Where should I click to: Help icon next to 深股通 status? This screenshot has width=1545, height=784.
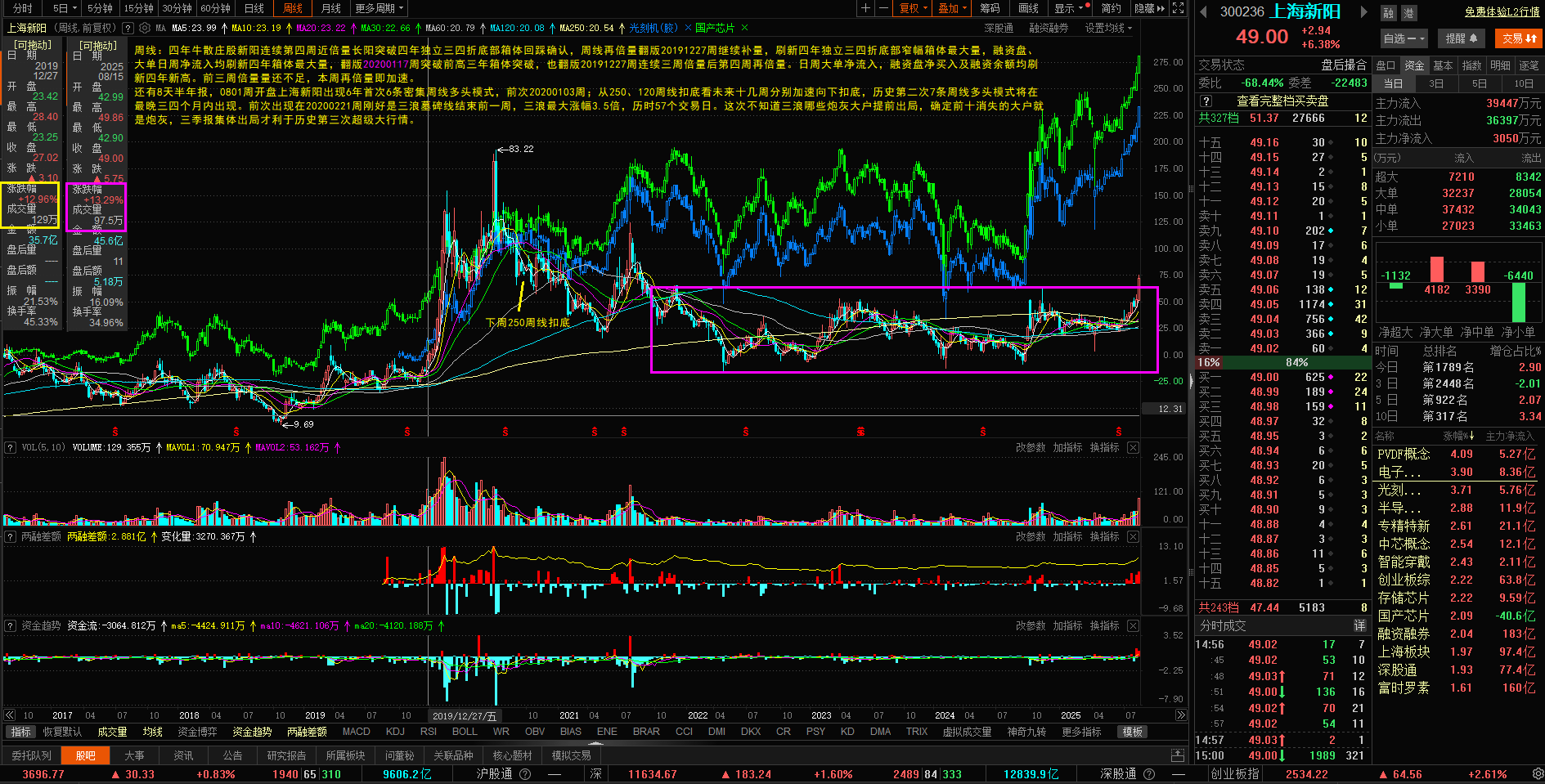coord(1148,773)
